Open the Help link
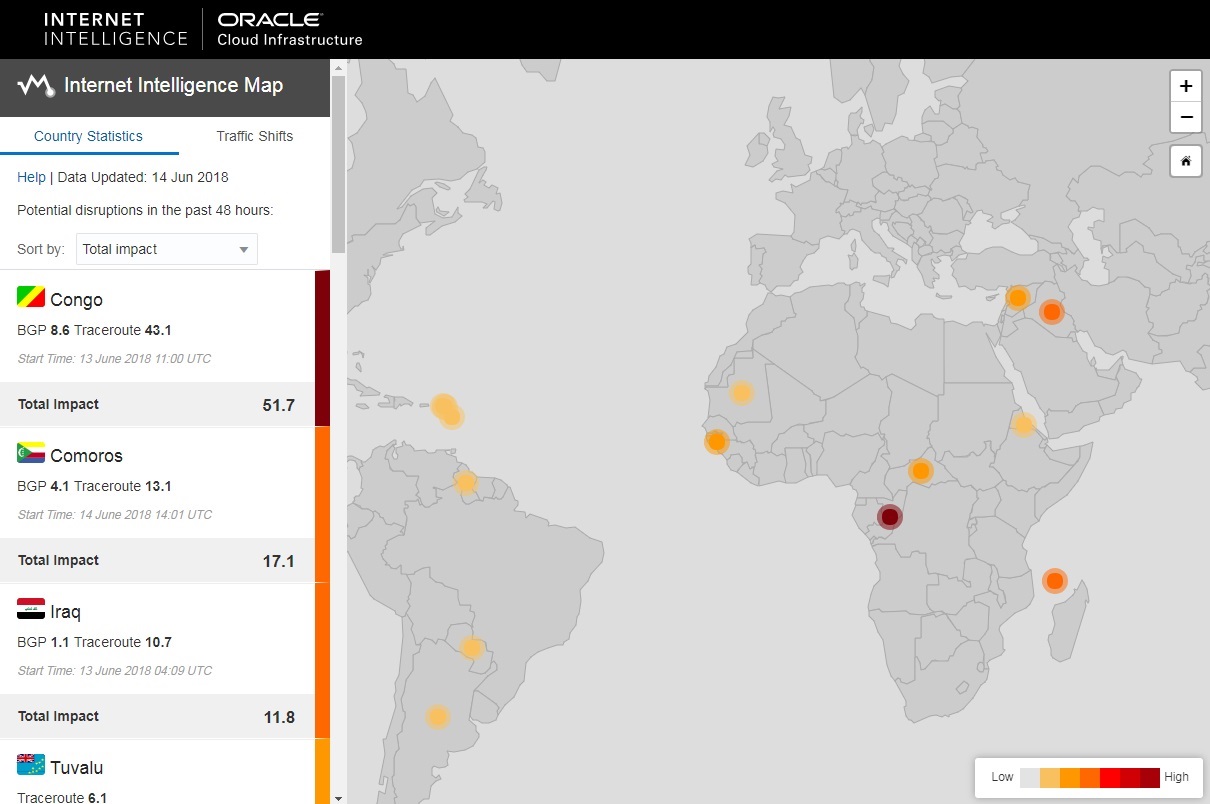 point(31,177)
